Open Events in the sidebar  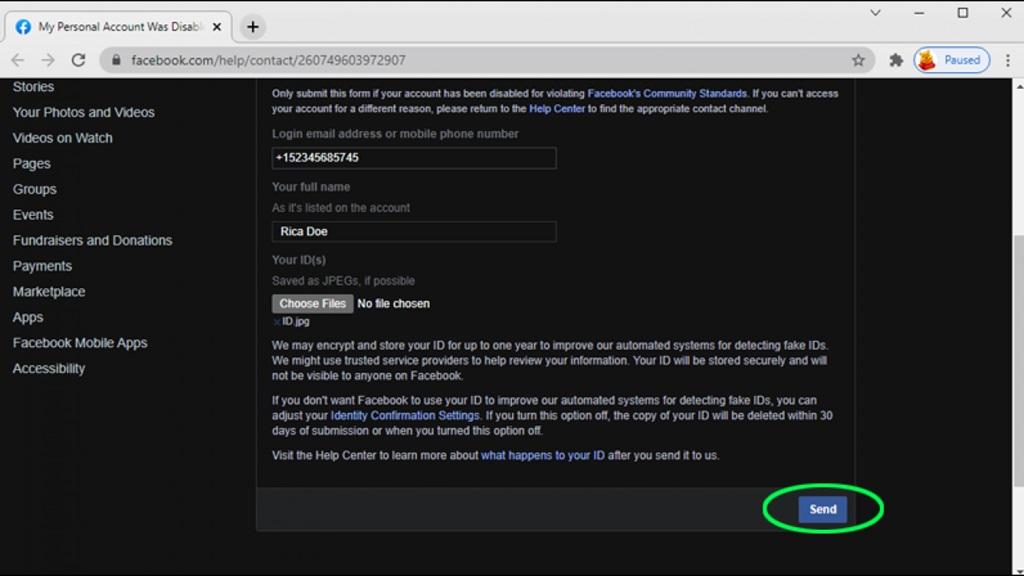[33, 215]
